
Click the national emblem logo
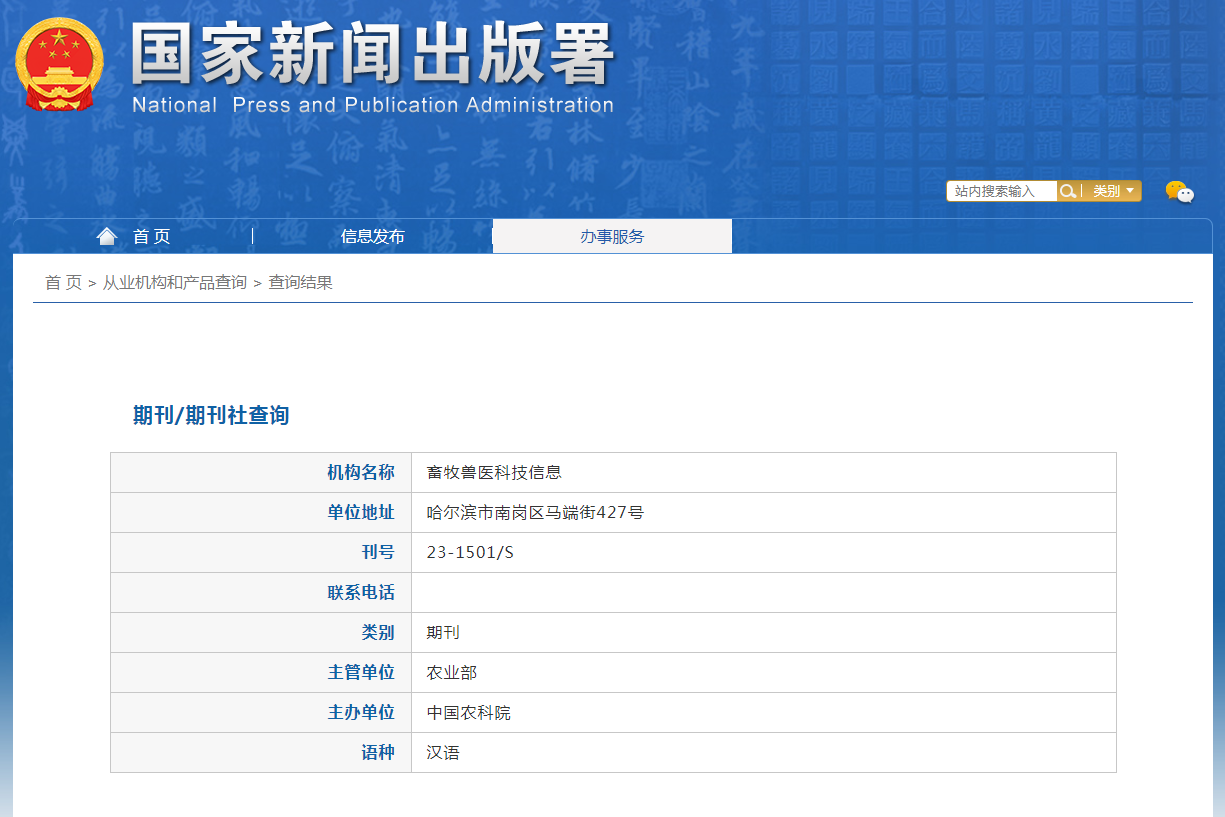point(59,66)
